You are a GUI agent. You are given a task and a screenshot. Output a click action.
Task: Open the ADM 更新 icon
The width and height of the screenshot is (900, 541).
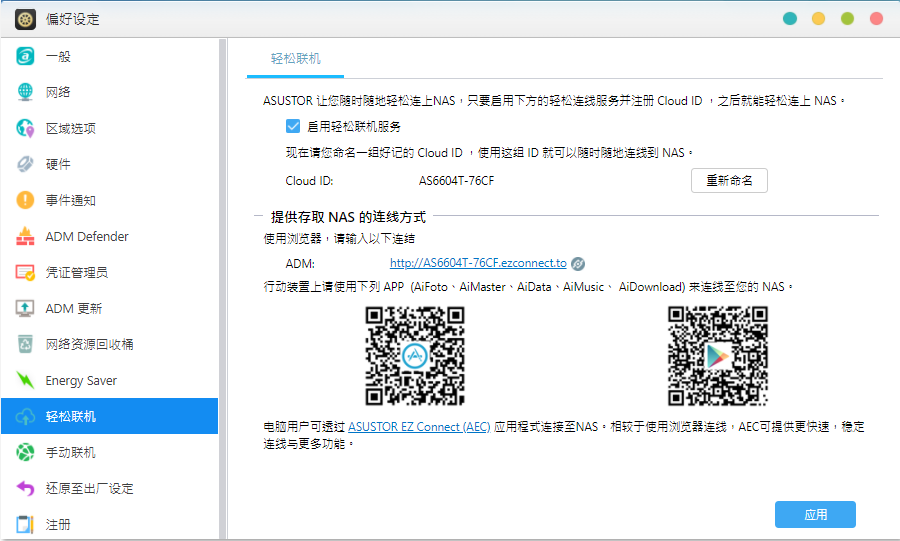point(25,309)
